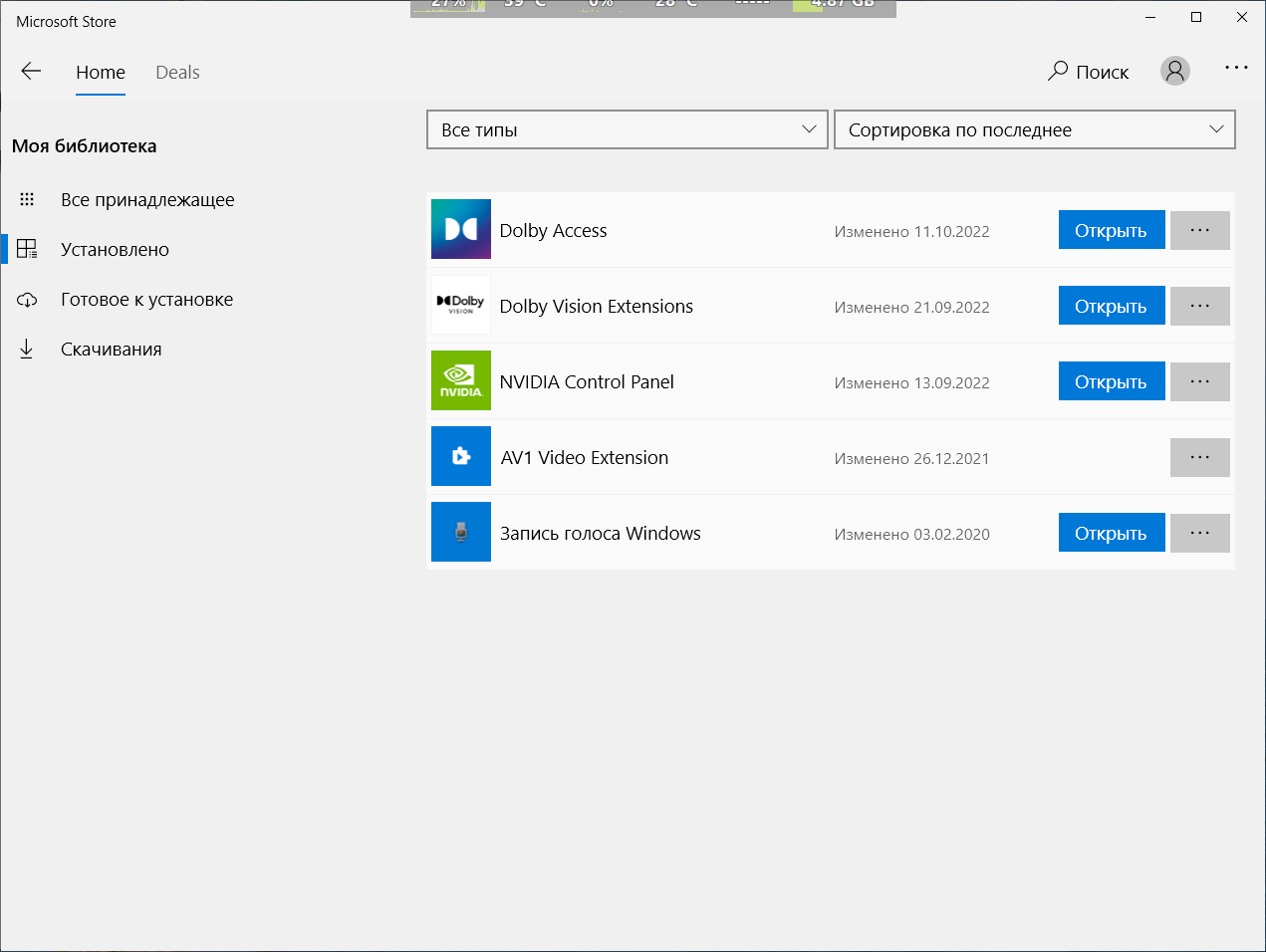Go back using the back arrow
The height and width of the screenshot is (952, 1266).
click(x=31, y=71)
